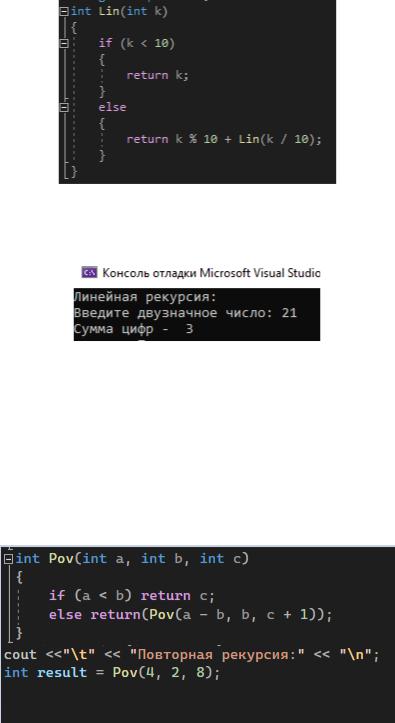
Task: Click the debug console window icon
Action: pos(89,273)
